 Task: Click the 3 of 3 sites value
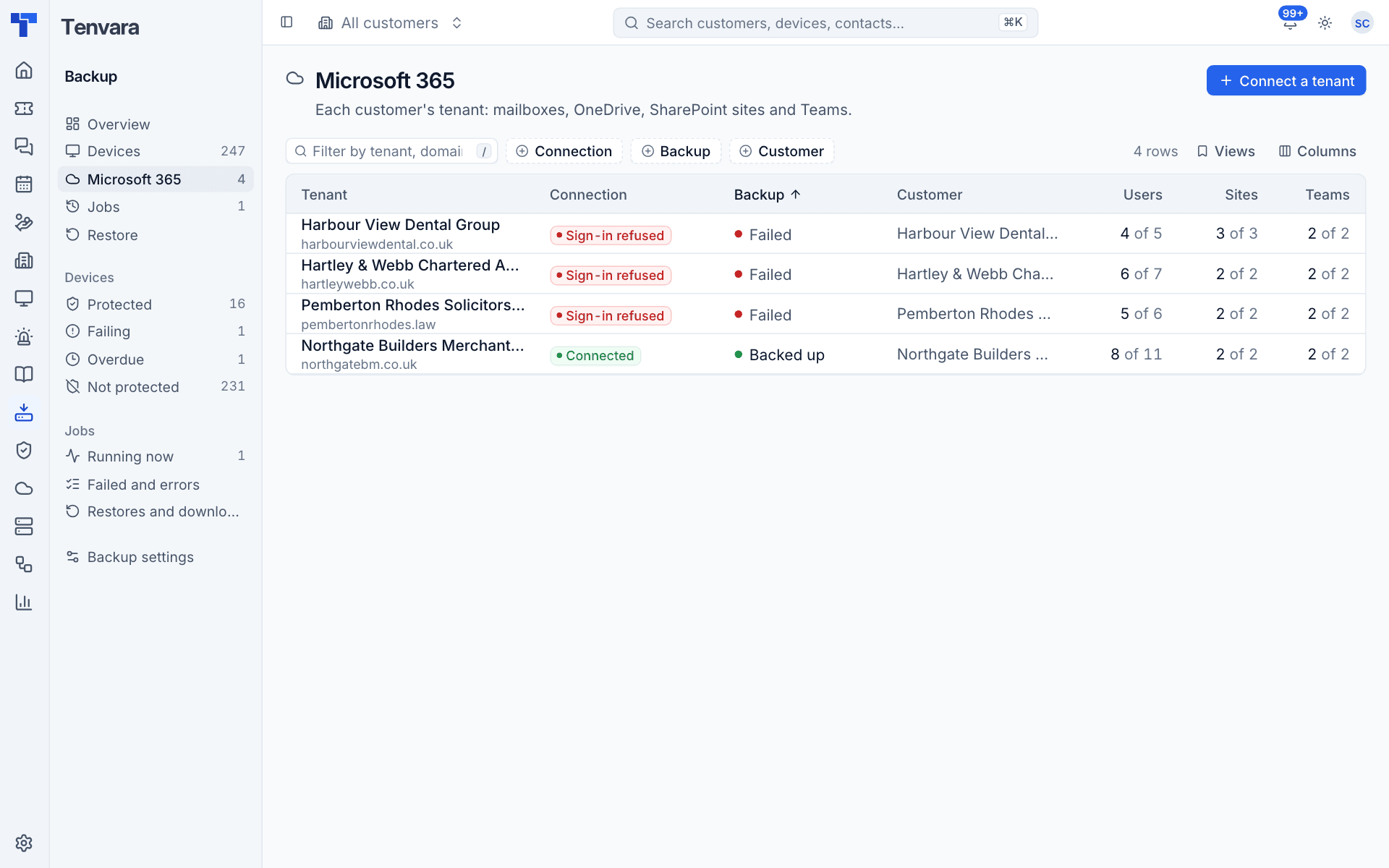click(1236, 234)
